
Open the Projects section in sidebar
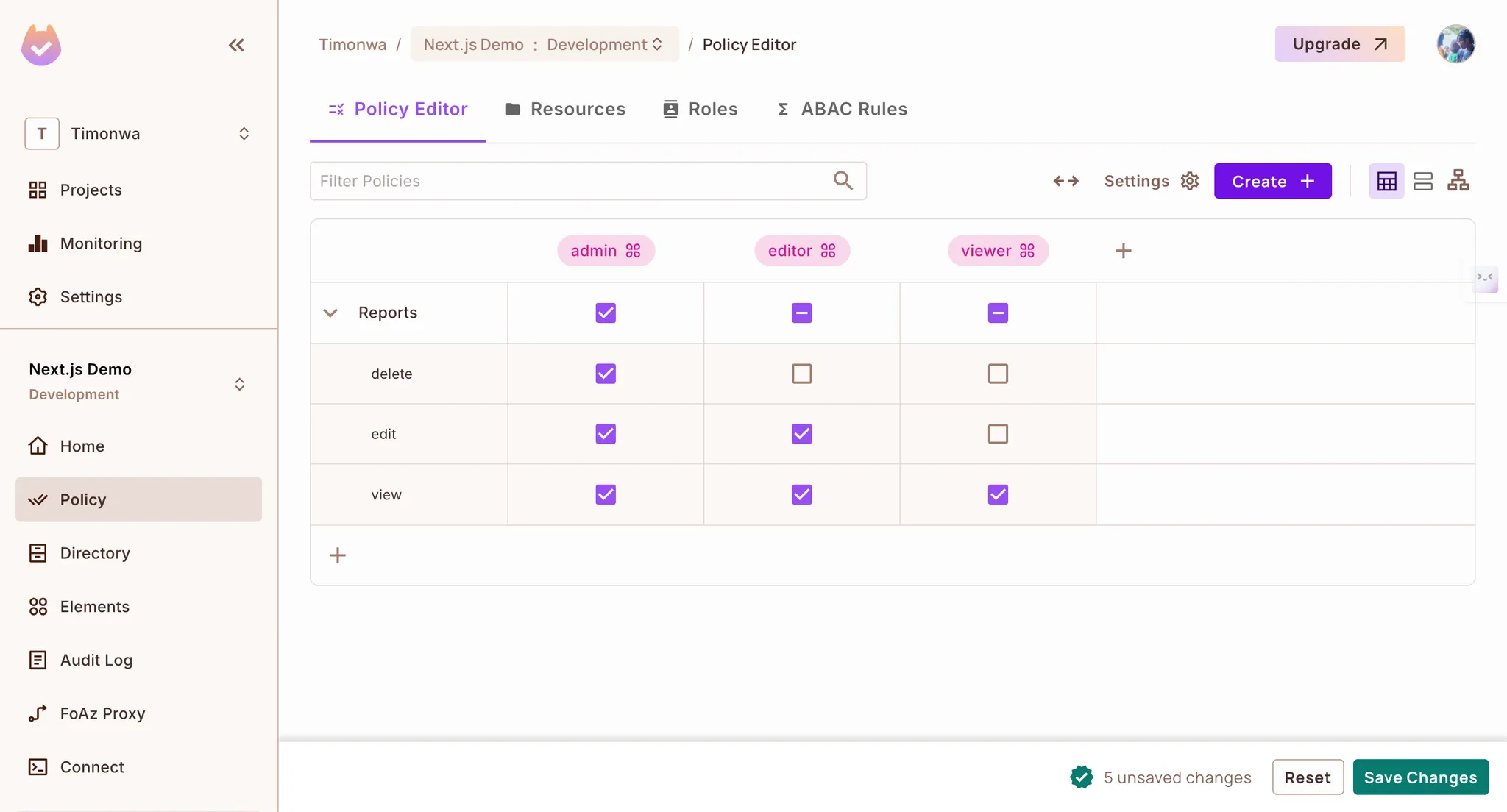90,189
